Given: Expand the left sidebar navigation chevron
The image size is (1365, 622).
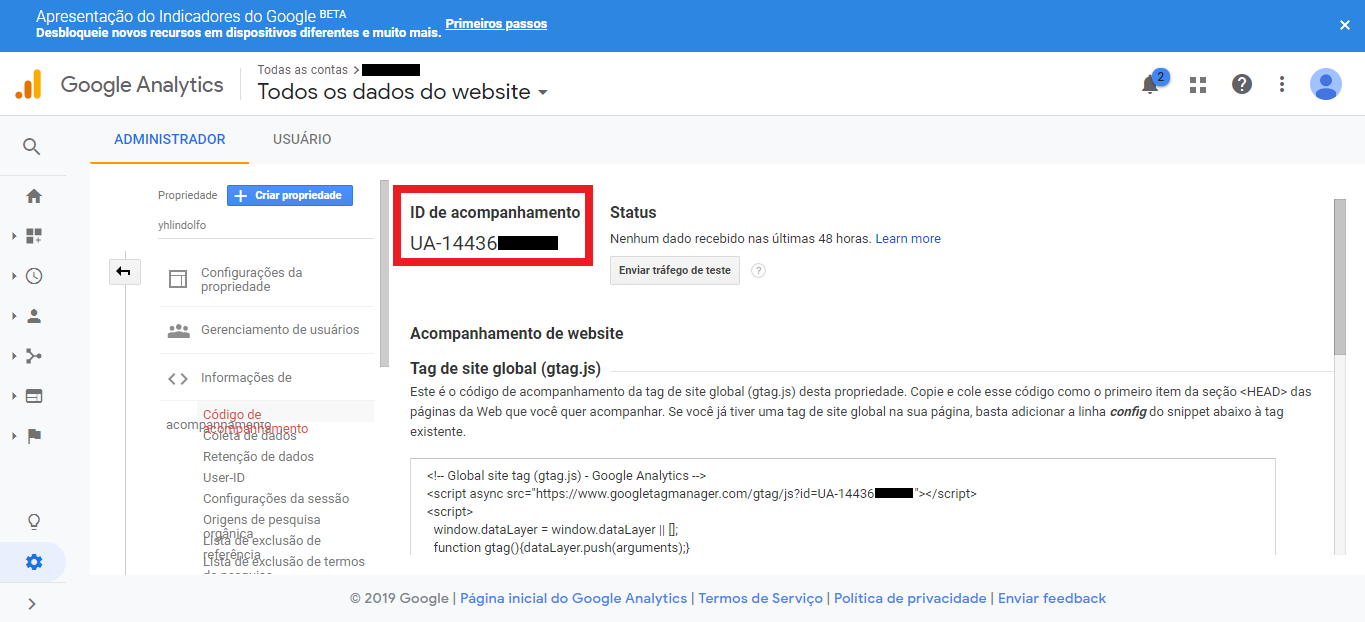Looking at the screenshot, I should (x=32, y=603).
